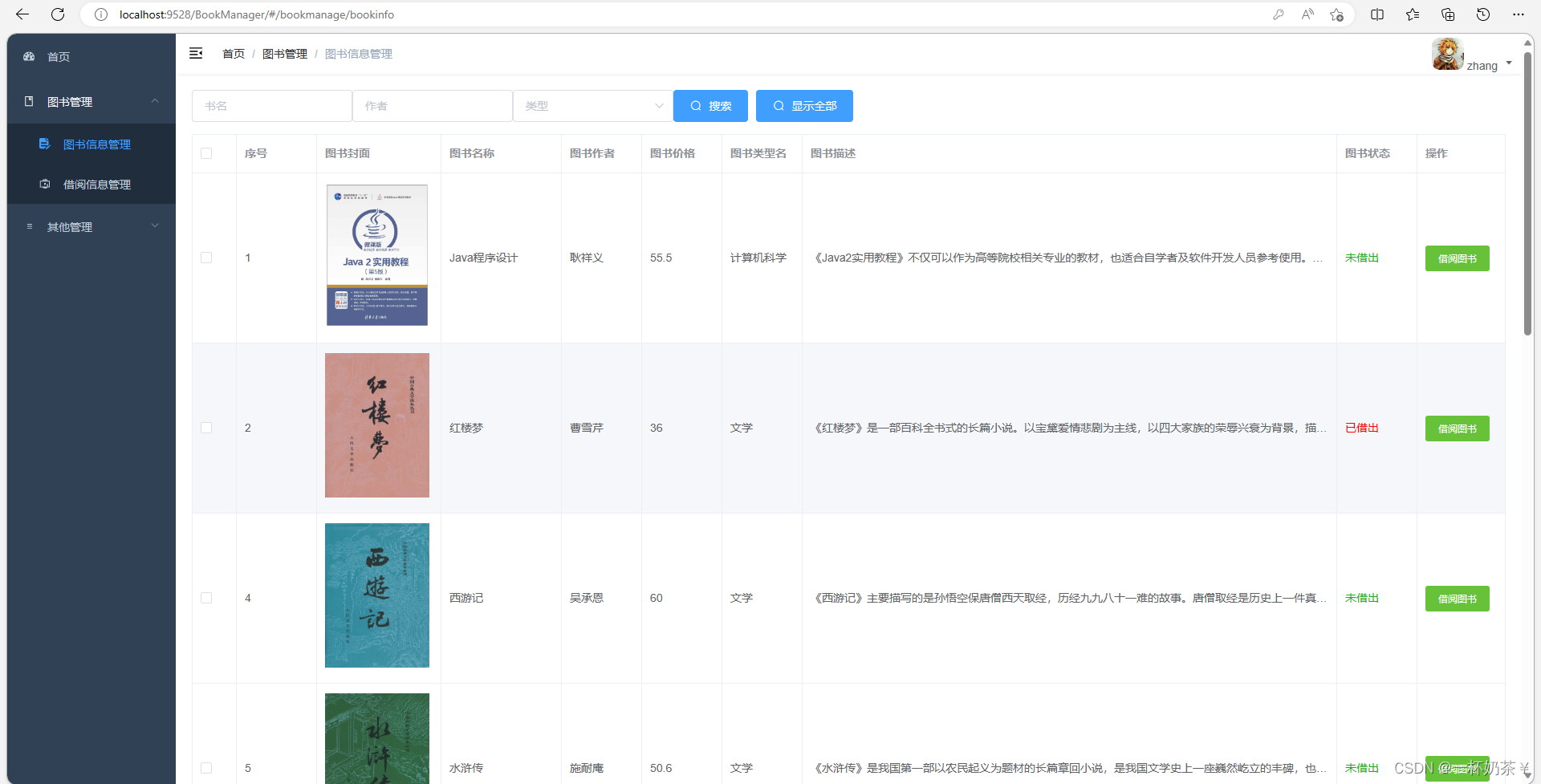Activate read aloud icon
The image size is (1541, 784).
coord(1307,14)
